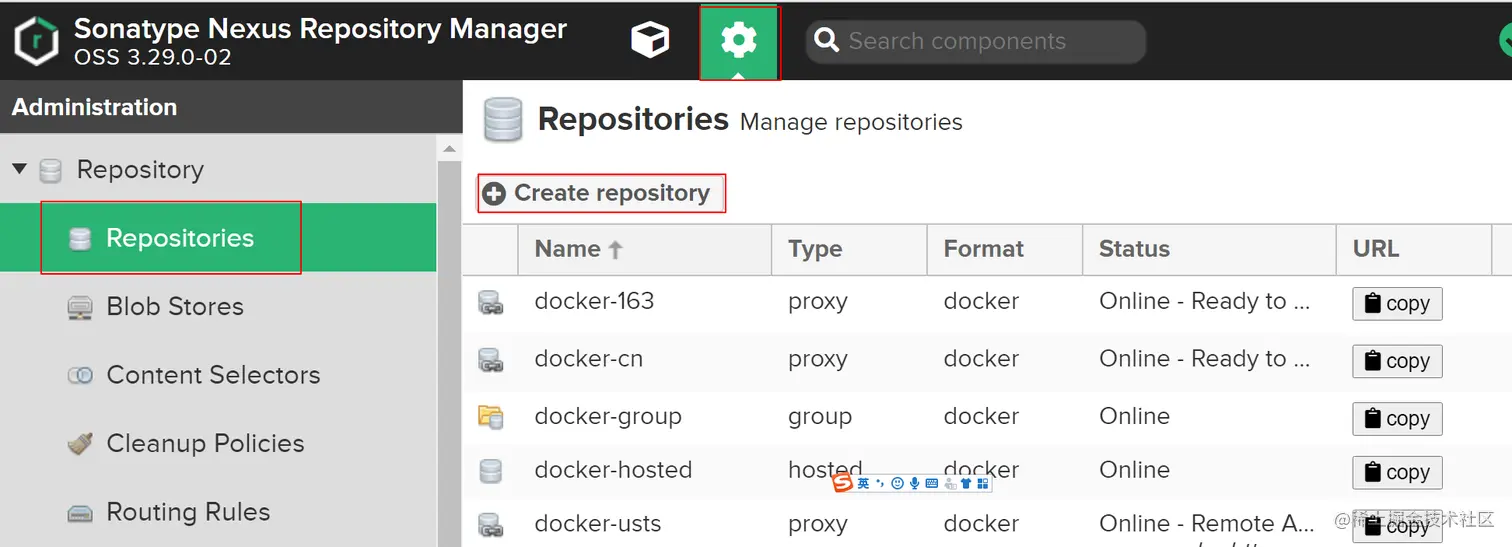This screenshot has height=547, width=1512.
Task: Collapse the Repository tree node
Action: 19,169
